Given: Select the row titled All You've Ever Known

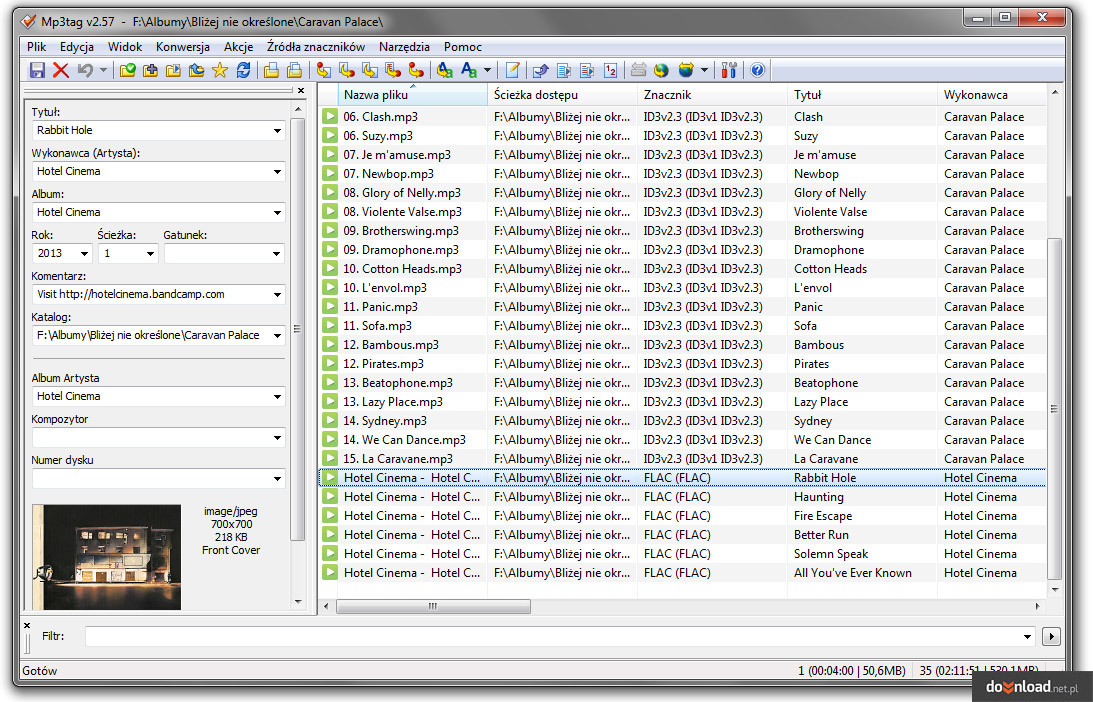Looking at the screenshot, I should tap(683, 573).
